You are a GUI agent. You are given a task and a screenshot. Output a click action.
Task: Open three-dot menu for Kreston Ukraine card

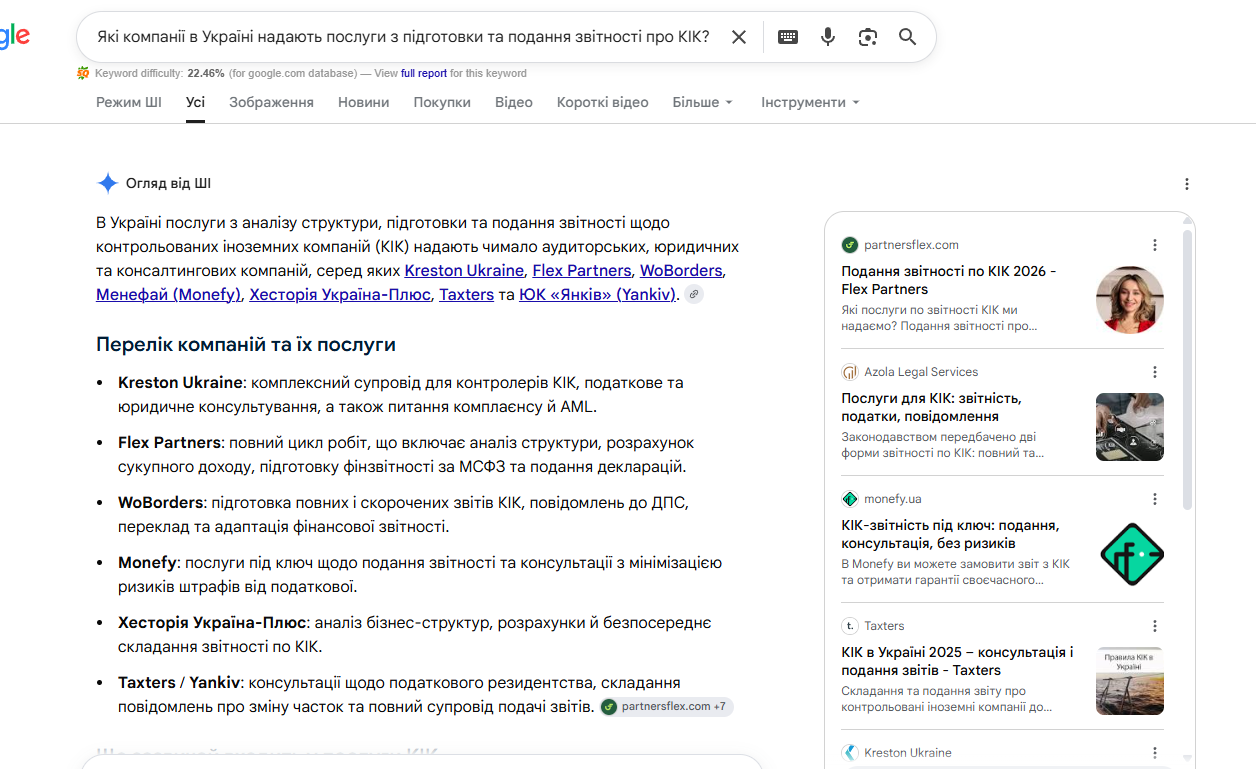tap(1155, 753)
